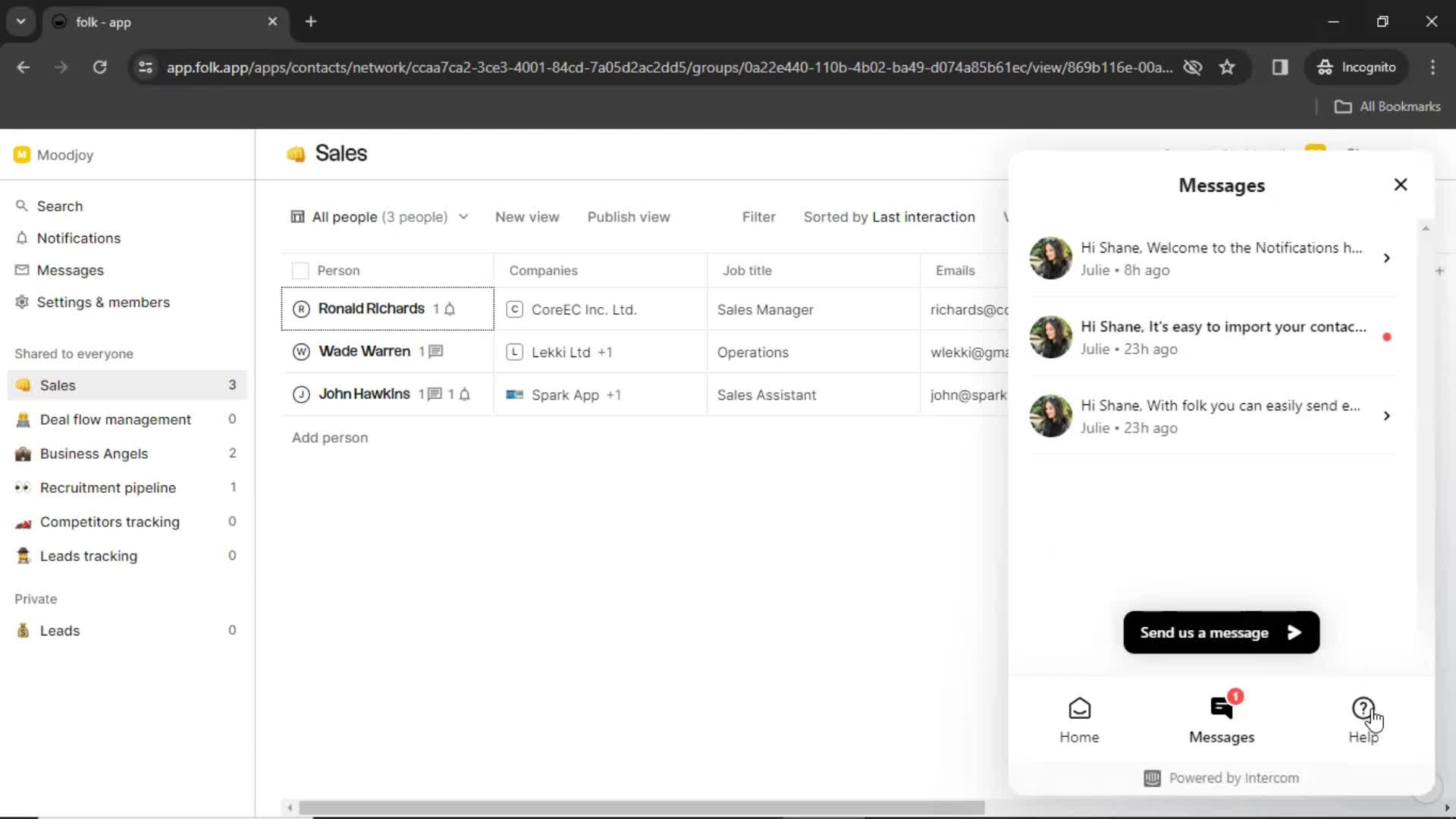
Task: Close the folk - app tab
Action: click(x=272, y=21)
